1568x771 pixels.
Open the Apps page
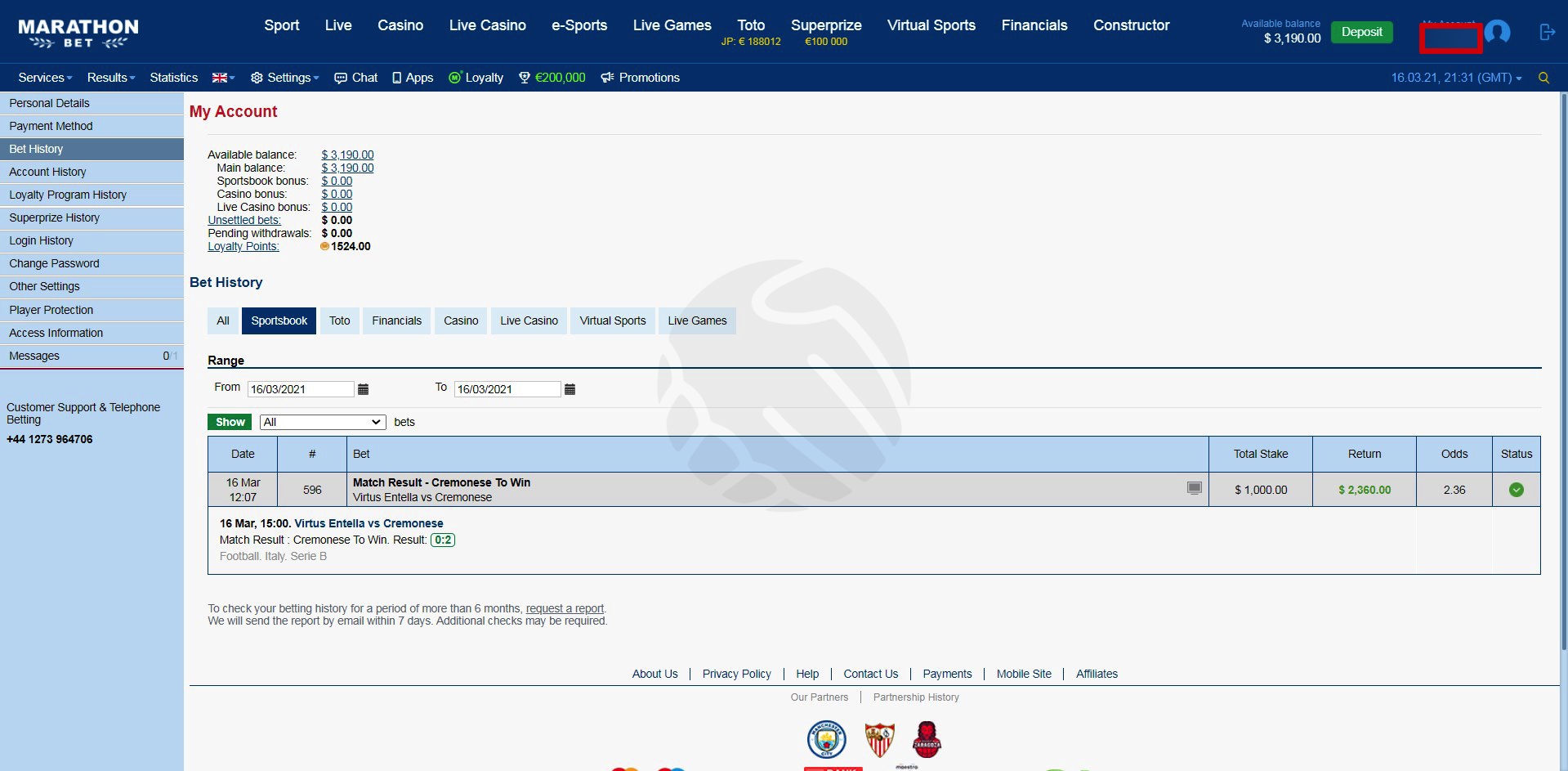pos(413,78)
